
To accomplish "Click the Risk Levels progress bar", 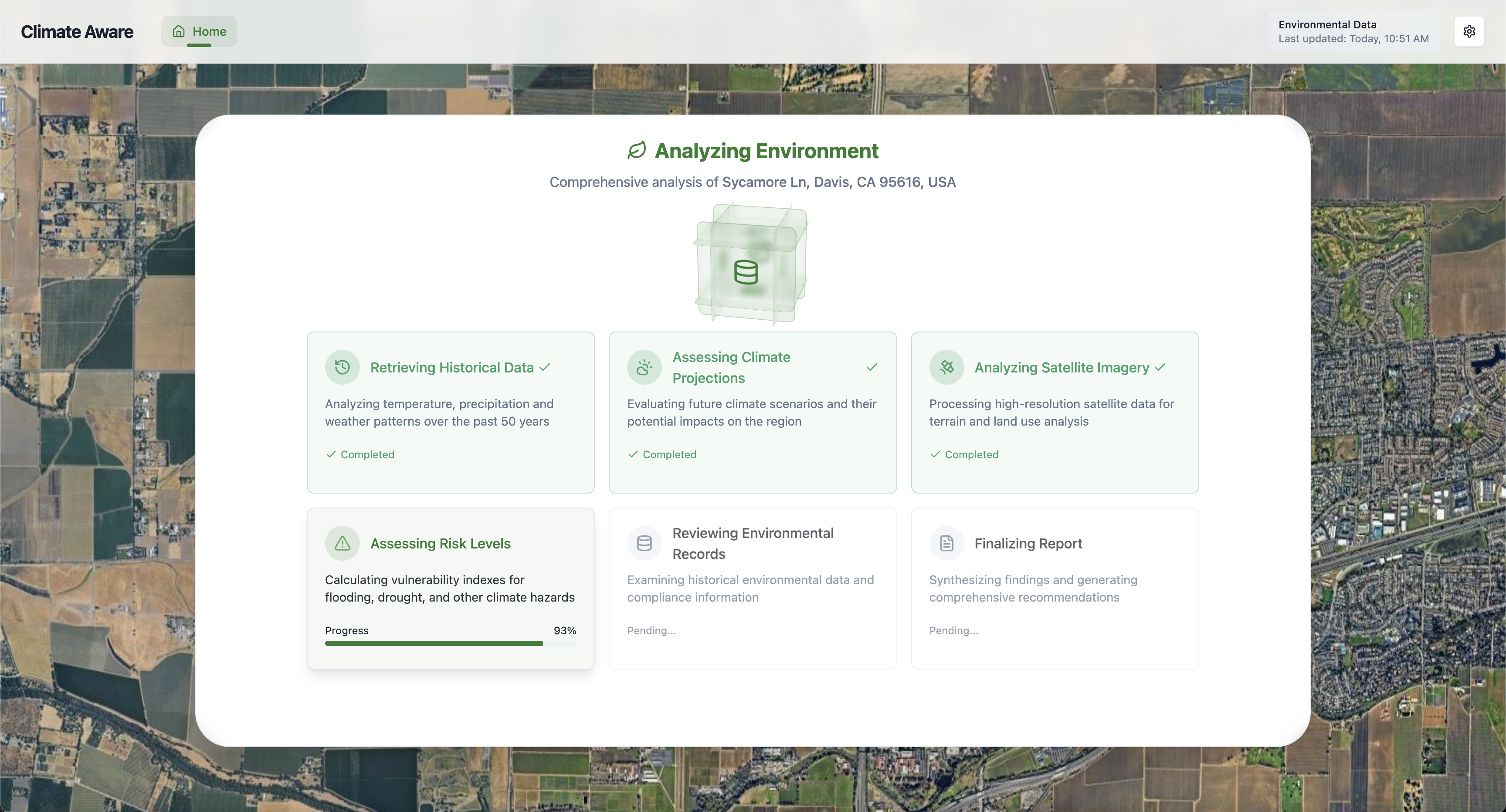I will (x=450, y=643).
